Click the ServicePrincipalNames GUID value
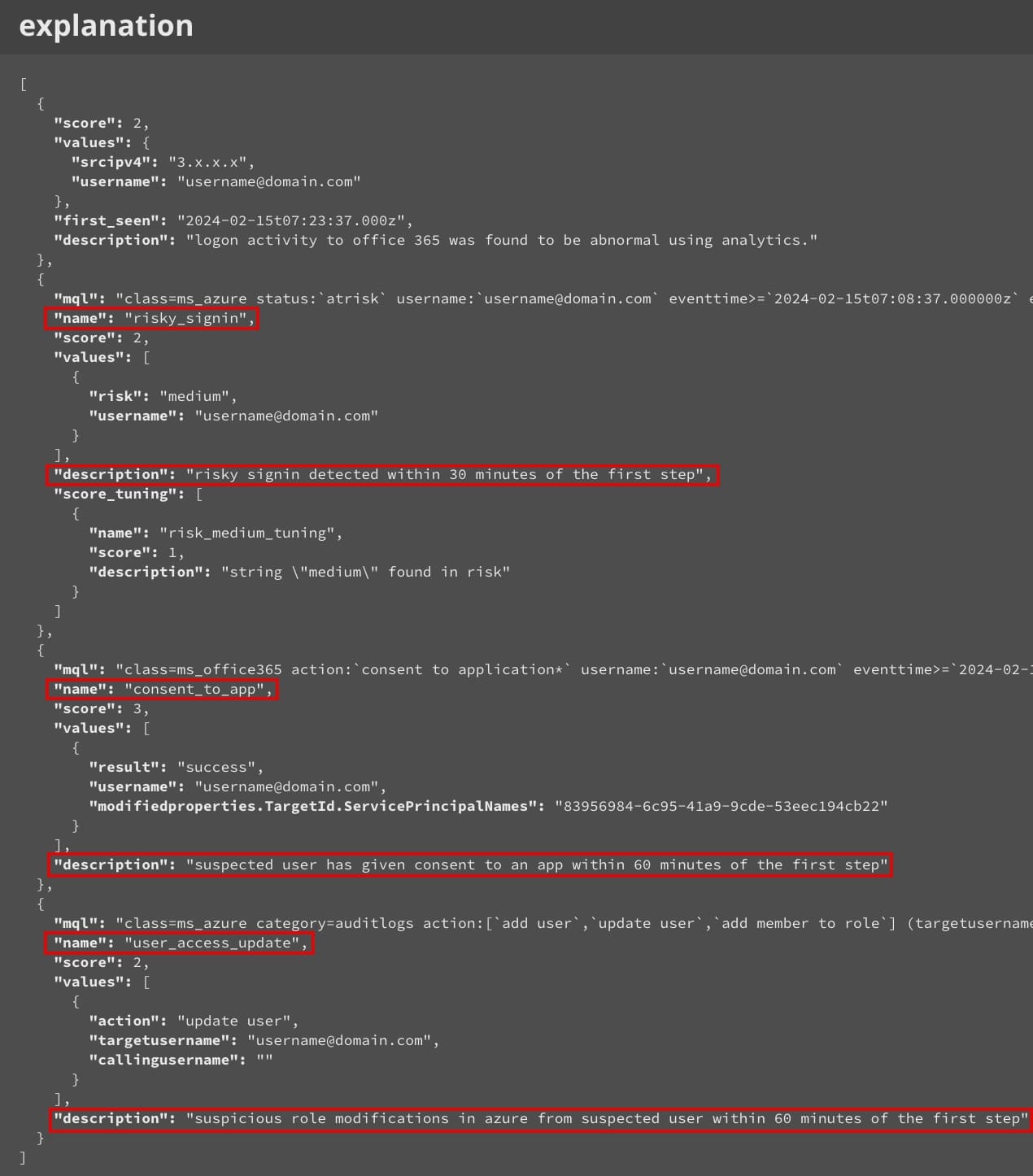Image resolution: width=1033 pixels, height=1176 pixels. 721,806
